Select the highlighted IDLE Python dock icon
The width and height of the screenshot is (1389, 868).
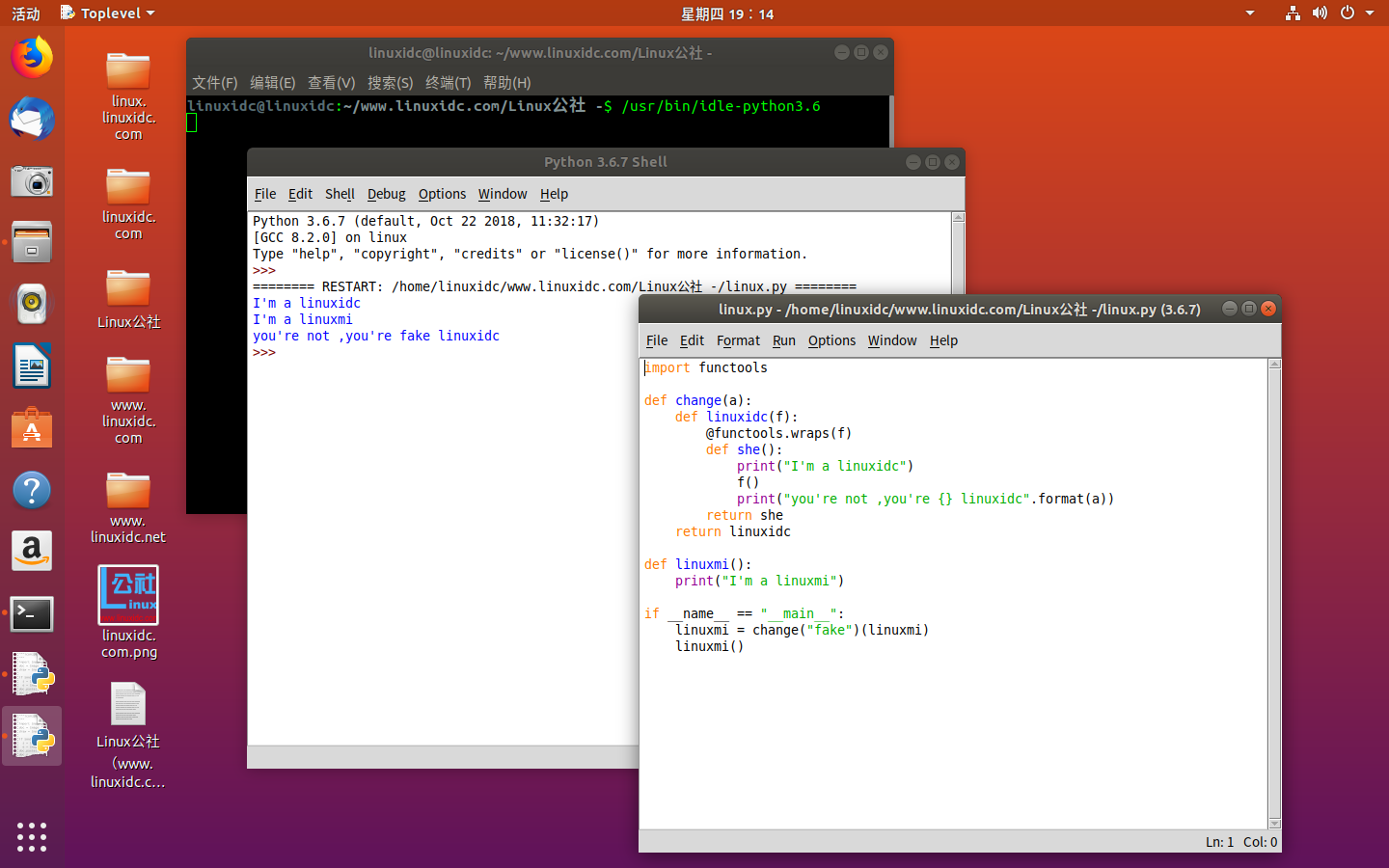[x=32, y=736]
